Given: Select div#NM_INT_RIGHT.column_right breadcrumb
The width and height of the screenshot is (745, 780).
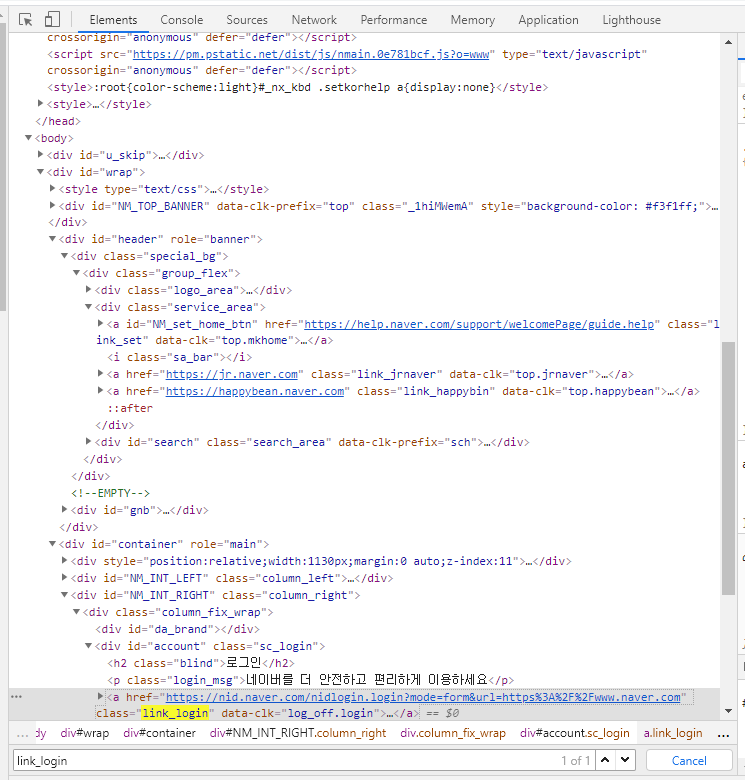Looking at the screenshot, I should (x=297, y=733).
